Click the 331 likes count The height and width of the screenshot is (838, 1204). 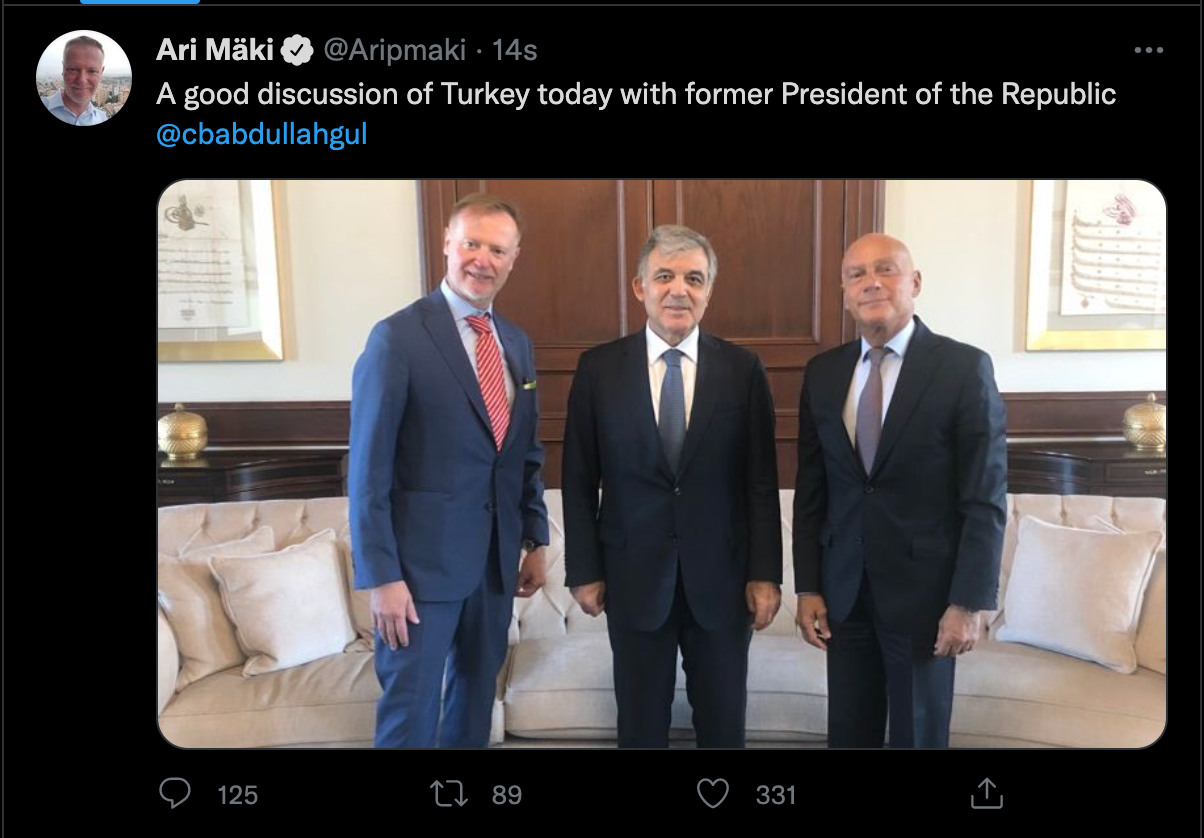point(775,795)
